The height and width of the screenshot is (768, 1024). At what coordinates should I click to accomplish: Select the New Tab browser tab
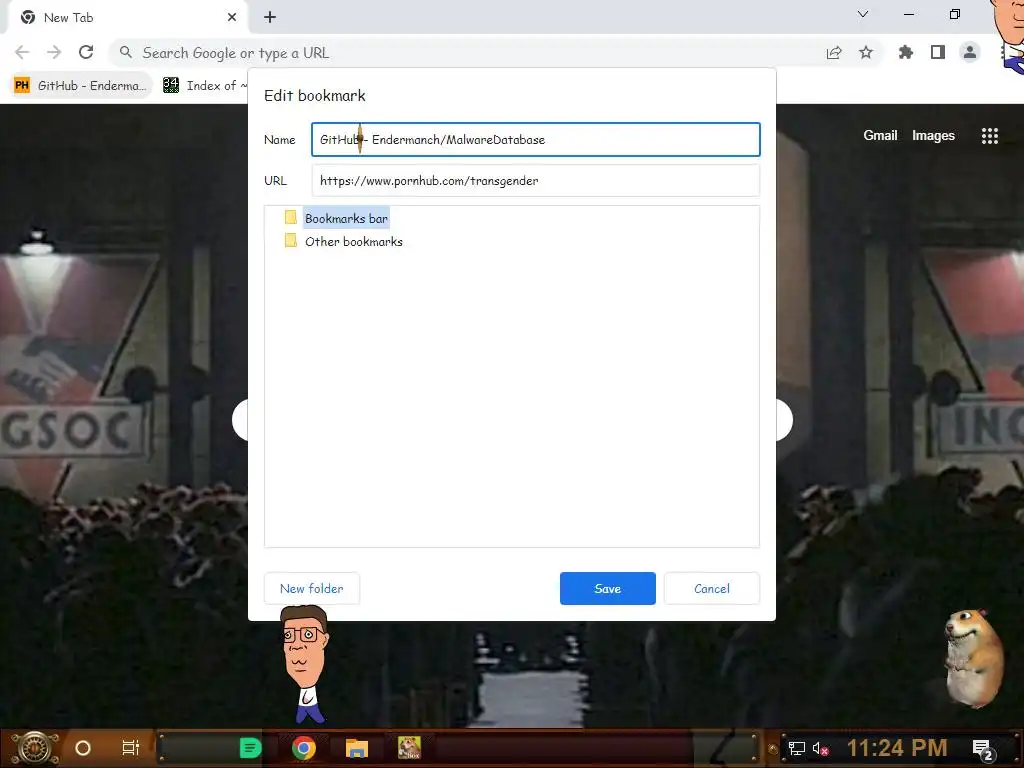click(127, 18)
